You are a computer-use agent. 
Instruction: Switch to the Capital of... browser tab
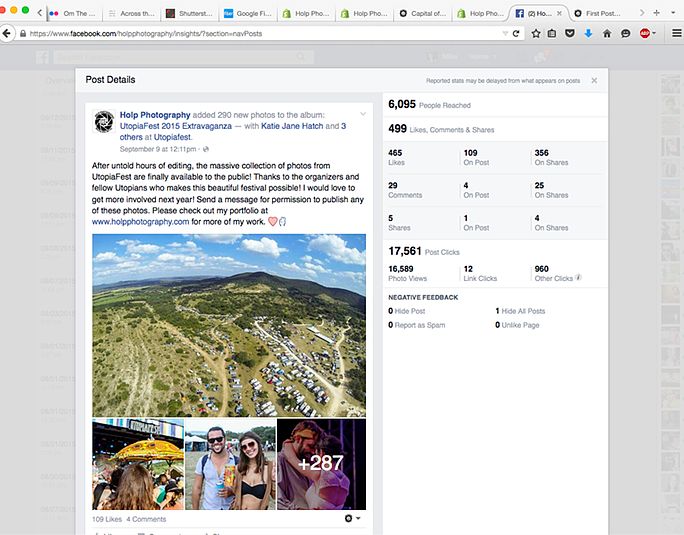[x=423, y=14]
